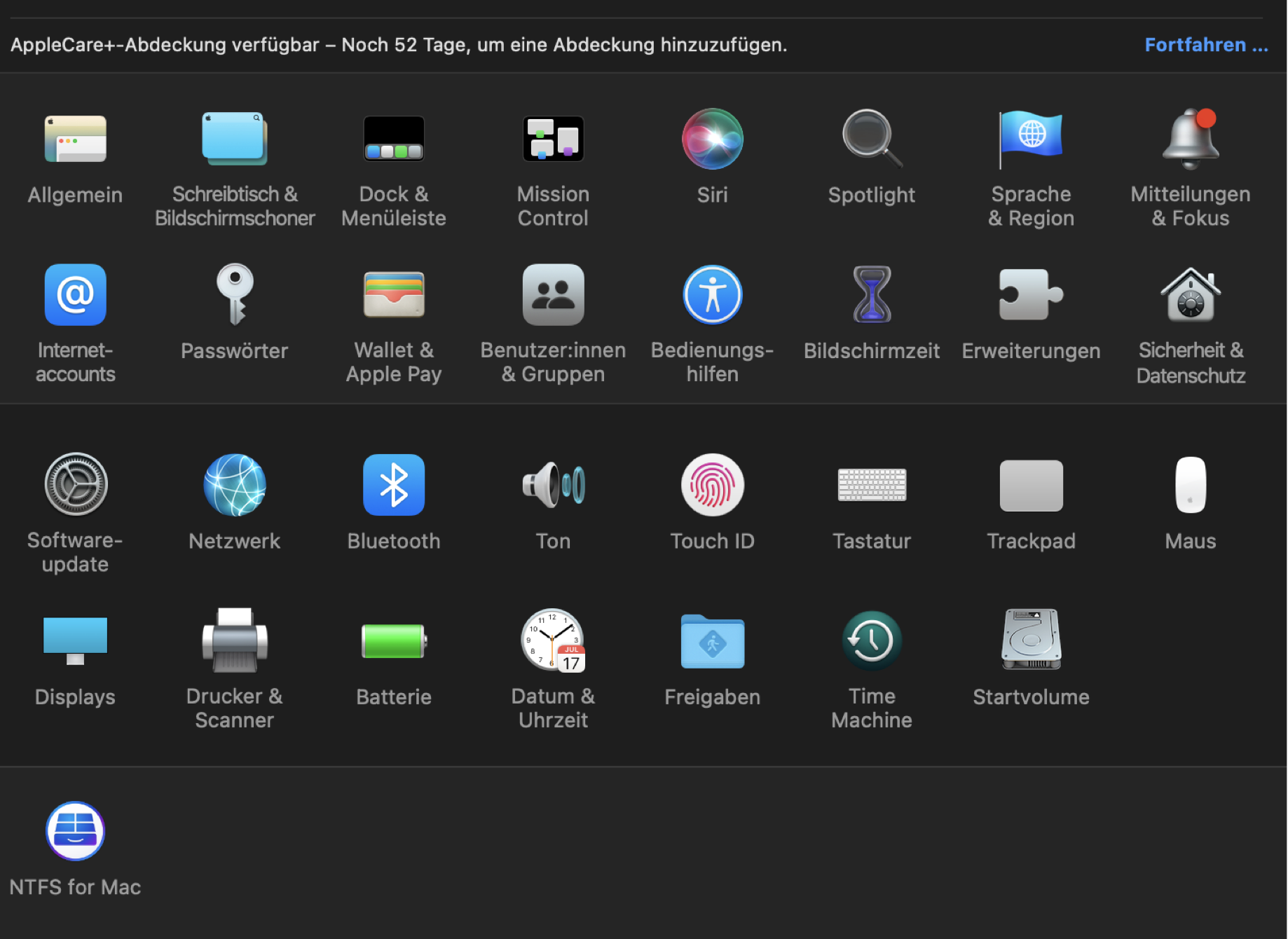Open Touch ID fingerprint settings
This screenshot has width=1288, height=939.
pos(713,484)
